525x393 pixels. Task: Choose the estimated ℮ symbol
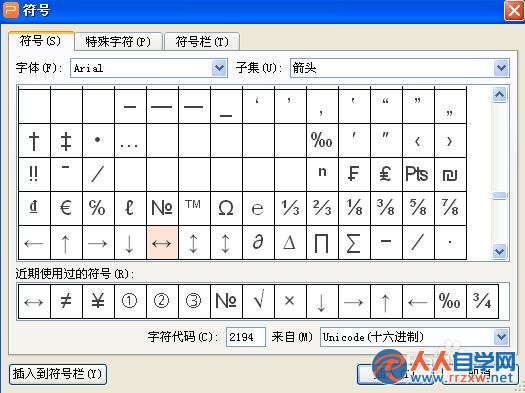pyautogui.click(x=258, y=208)
